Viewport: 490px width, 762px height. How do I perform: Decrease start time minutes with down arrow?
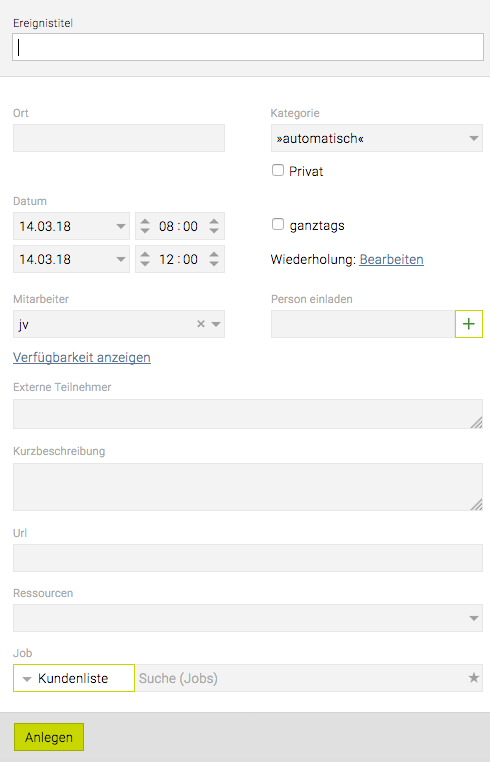point(214,231)
